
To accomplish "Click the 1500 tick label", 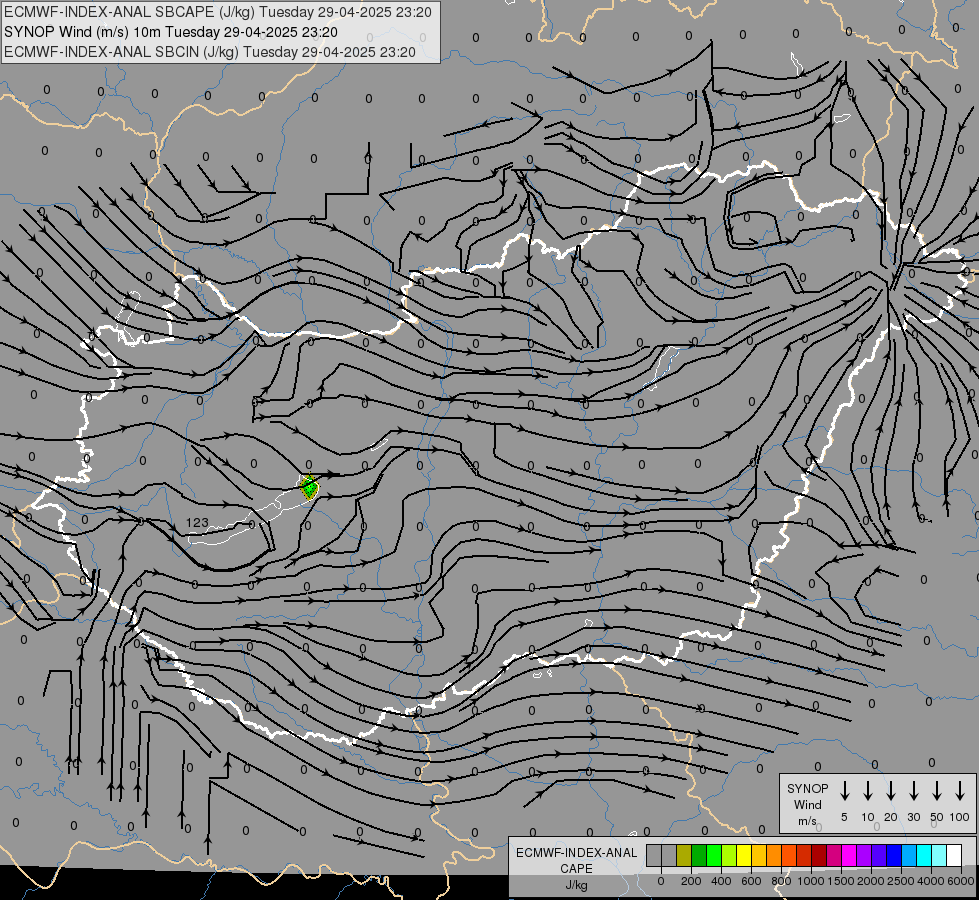I will (841, 881).
